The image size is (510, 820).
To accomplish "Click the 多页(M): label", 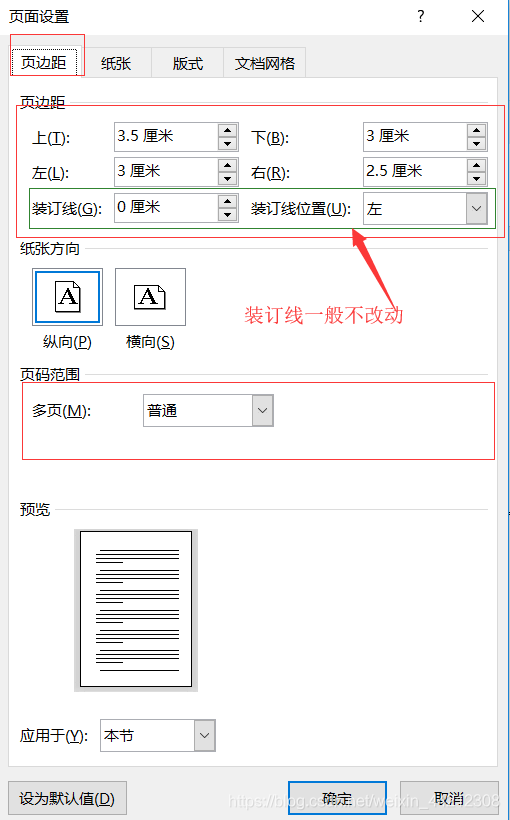I will point(61,411).
